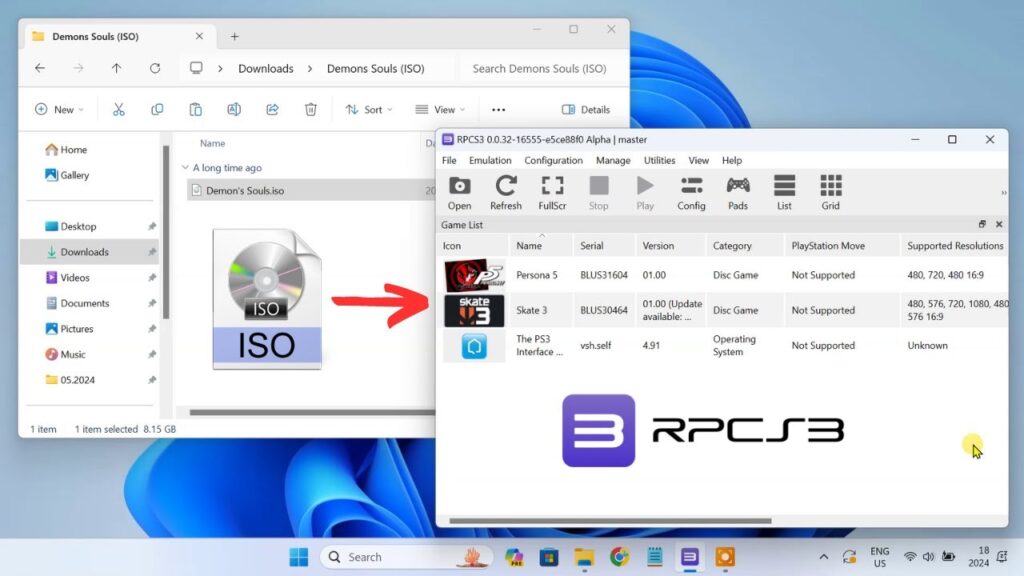Image resolution: width=1024 pixels, height=576 pixels.
Task: Click the Cut scissors icon in Explorer
Action: (x=119, y=110)
